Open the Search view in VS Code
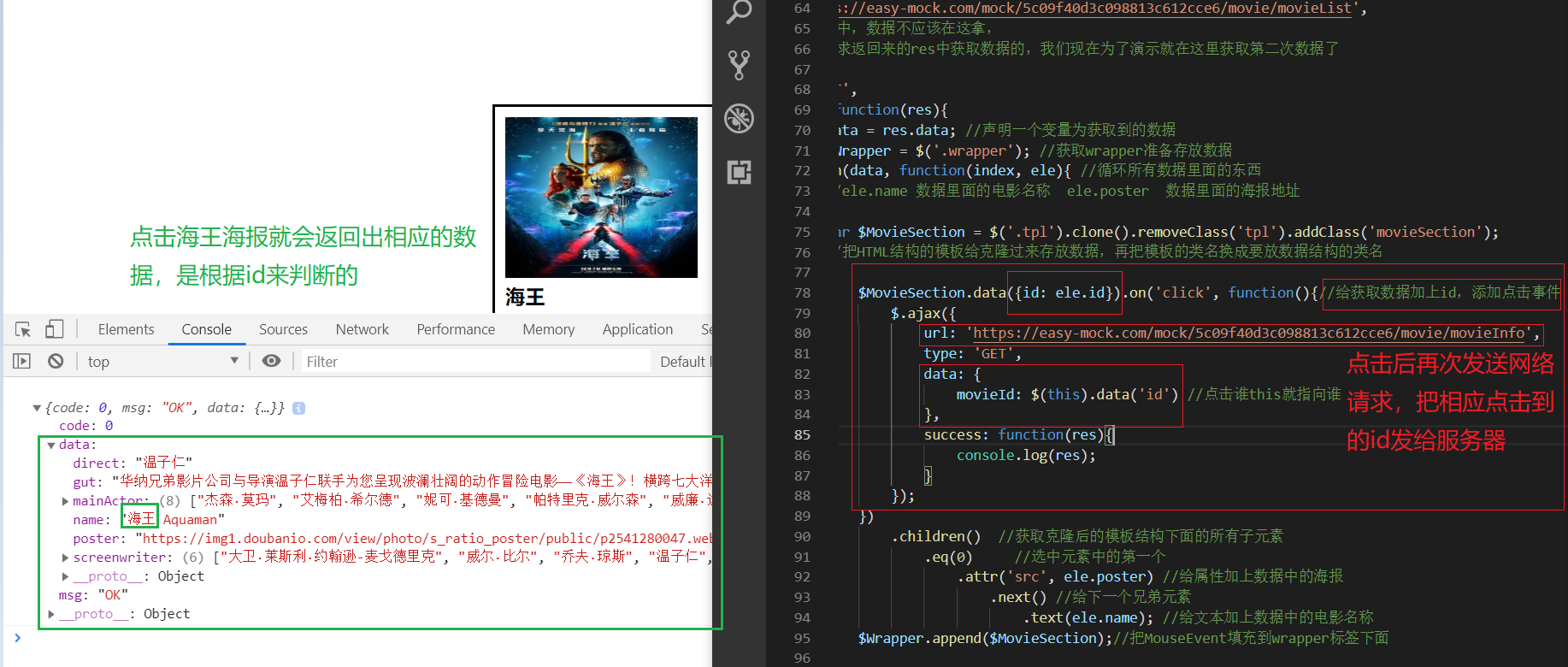This screenshot has width=1568, height=667. 739,11
